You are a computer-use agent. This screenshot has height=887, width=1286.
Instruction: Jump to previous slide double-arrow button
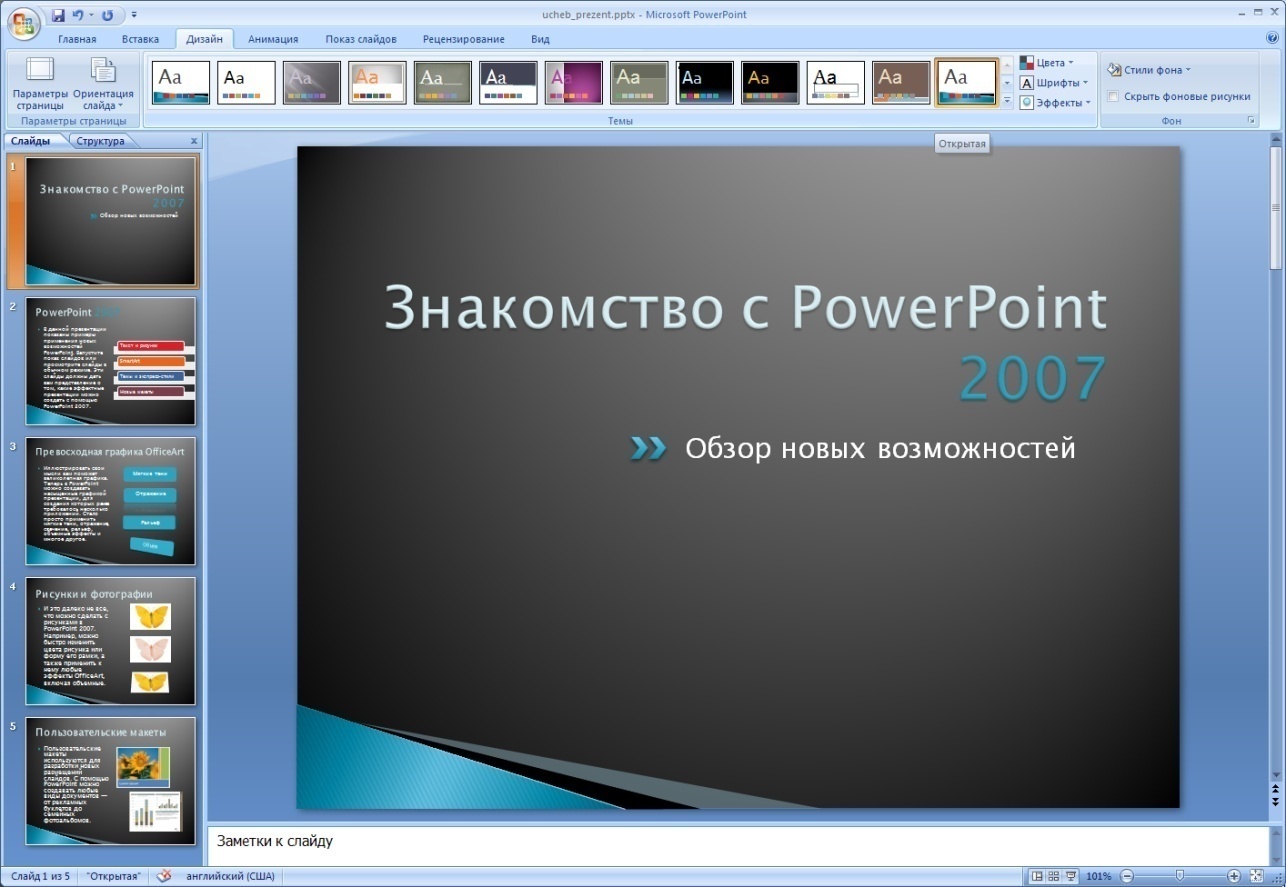pos(1275,789)
